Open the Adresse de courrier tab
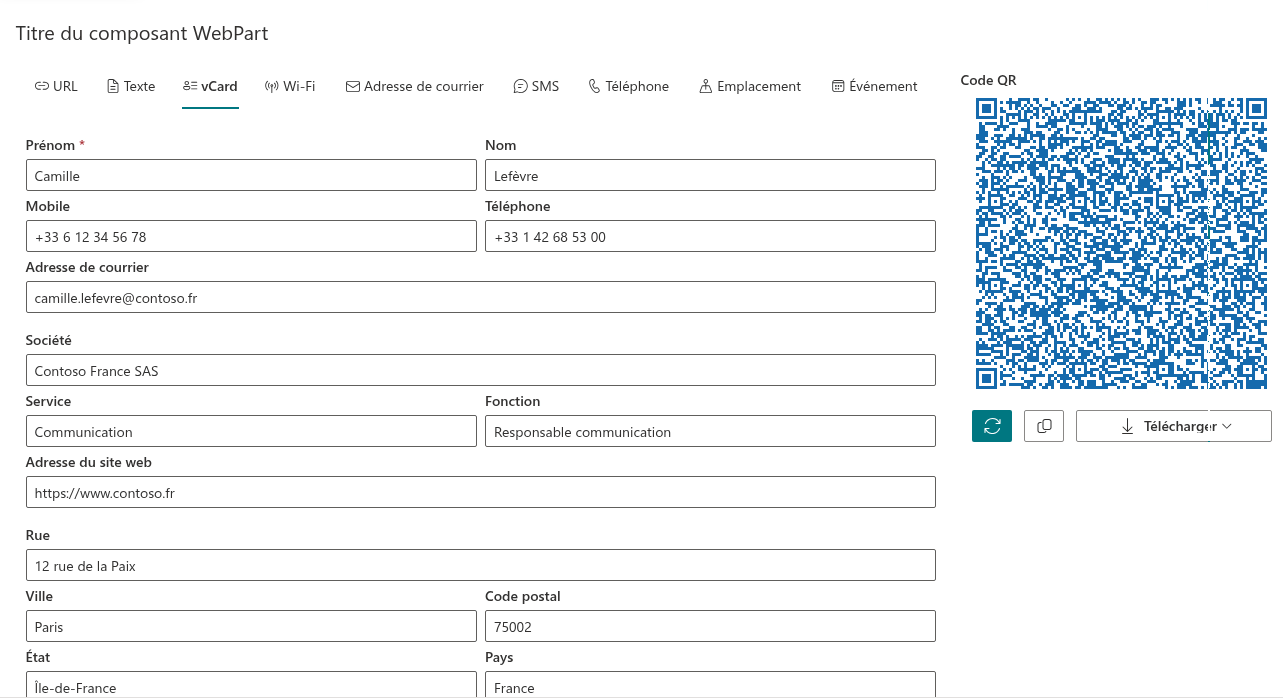1283x698 pixels. [x=415, y=86]
